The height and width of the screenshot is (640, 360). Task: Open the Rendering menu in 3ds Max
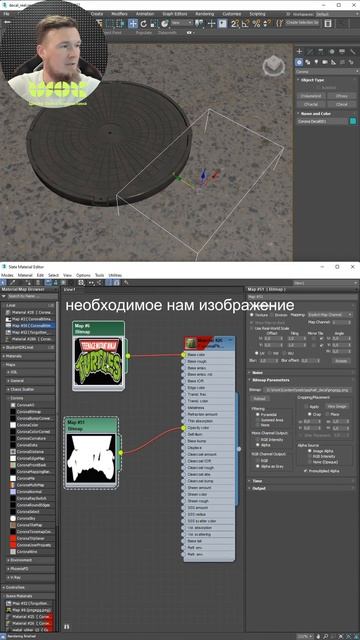tap(204, 14)
